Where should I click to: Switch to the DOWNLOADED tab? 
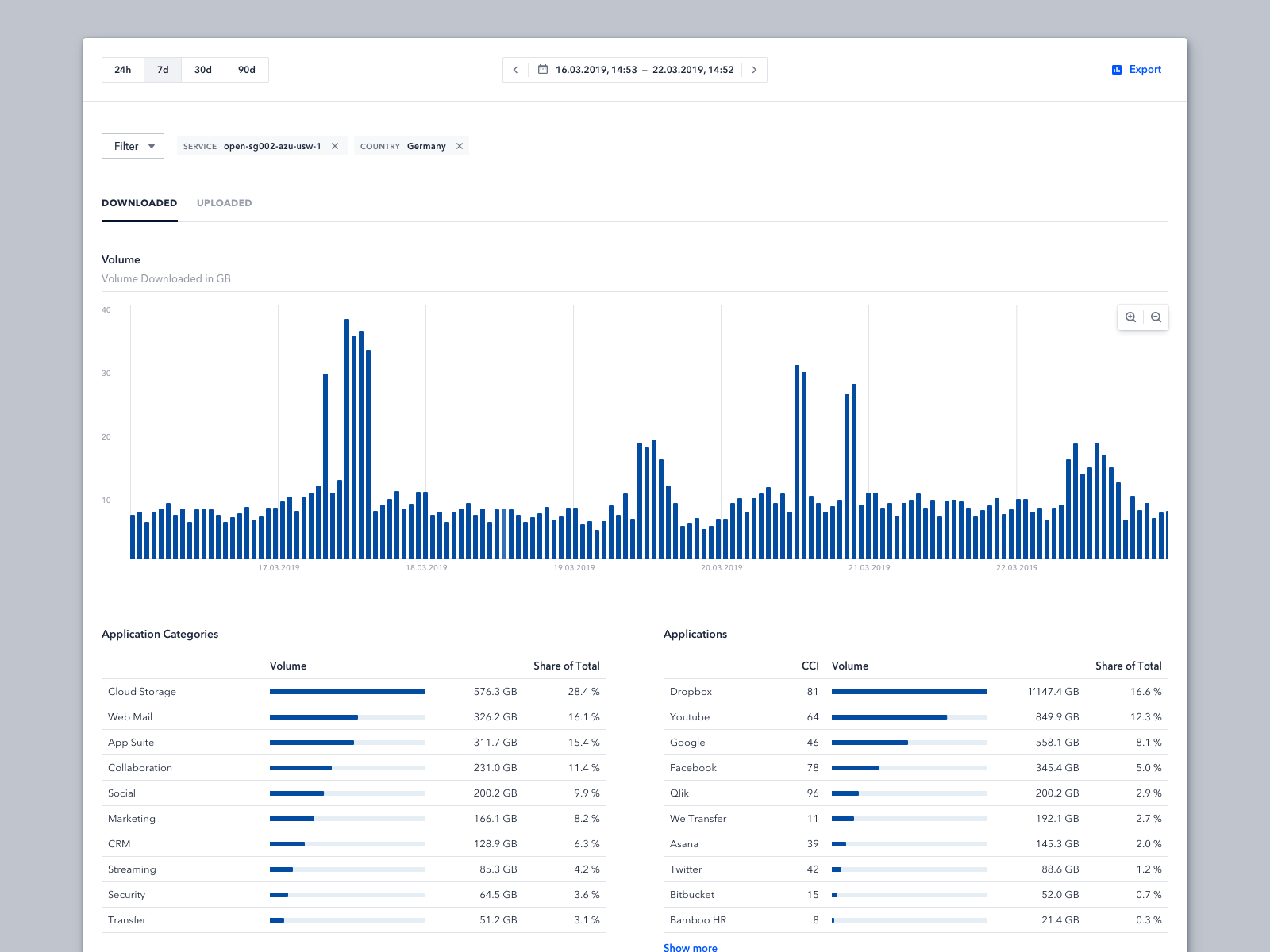pyautogui.click(x=139, y=203)
